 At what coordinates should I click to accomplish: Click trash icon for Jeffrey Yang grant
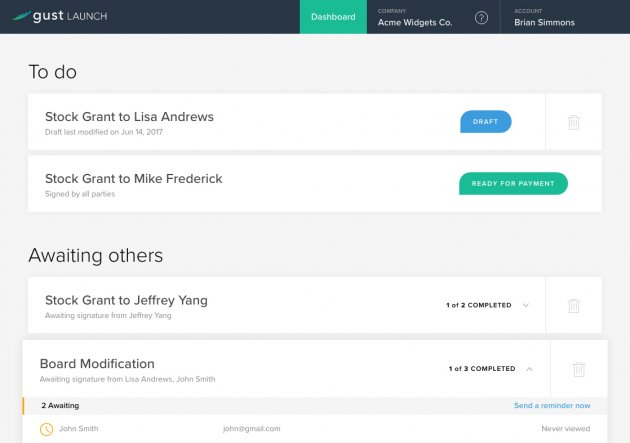[x=574, y=306]
